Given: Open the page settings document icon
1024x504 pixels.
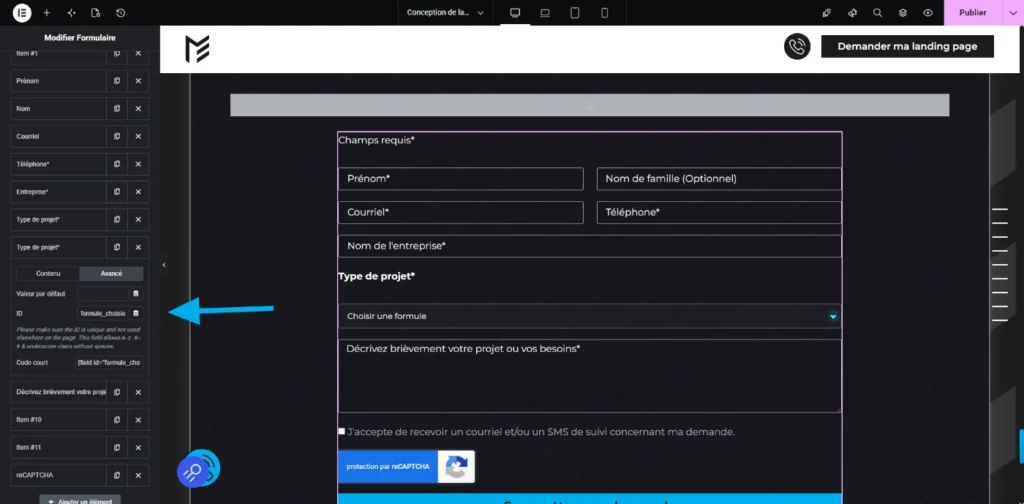Looking at the screenshot, I should coord(96,12).
